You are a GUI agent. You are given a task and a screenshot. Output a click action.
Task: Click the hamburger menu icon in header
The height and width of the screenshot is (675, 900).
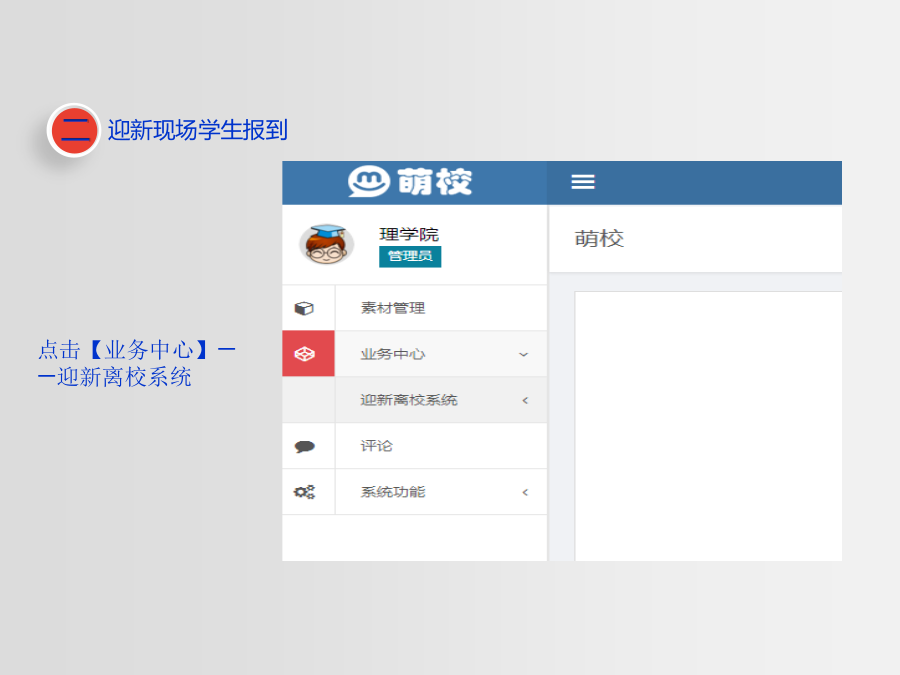(583, 183)
